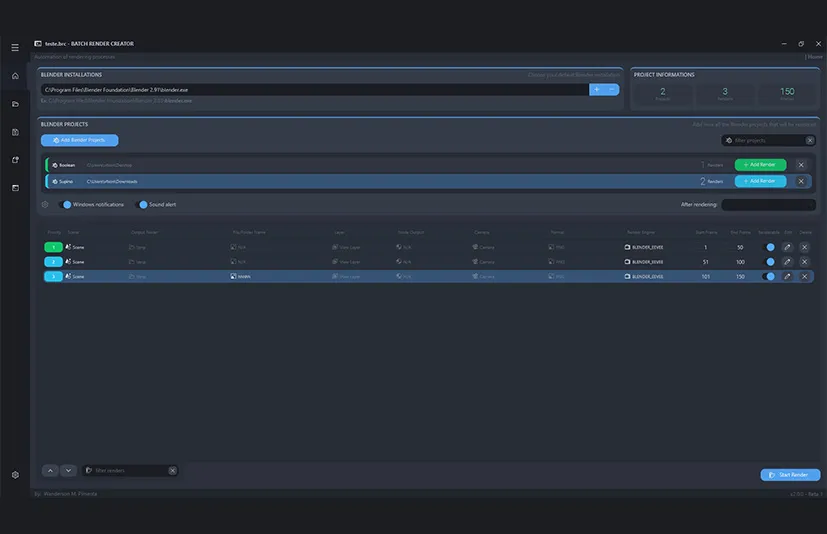Delete render 1 with its X icon

click(804, 247)
